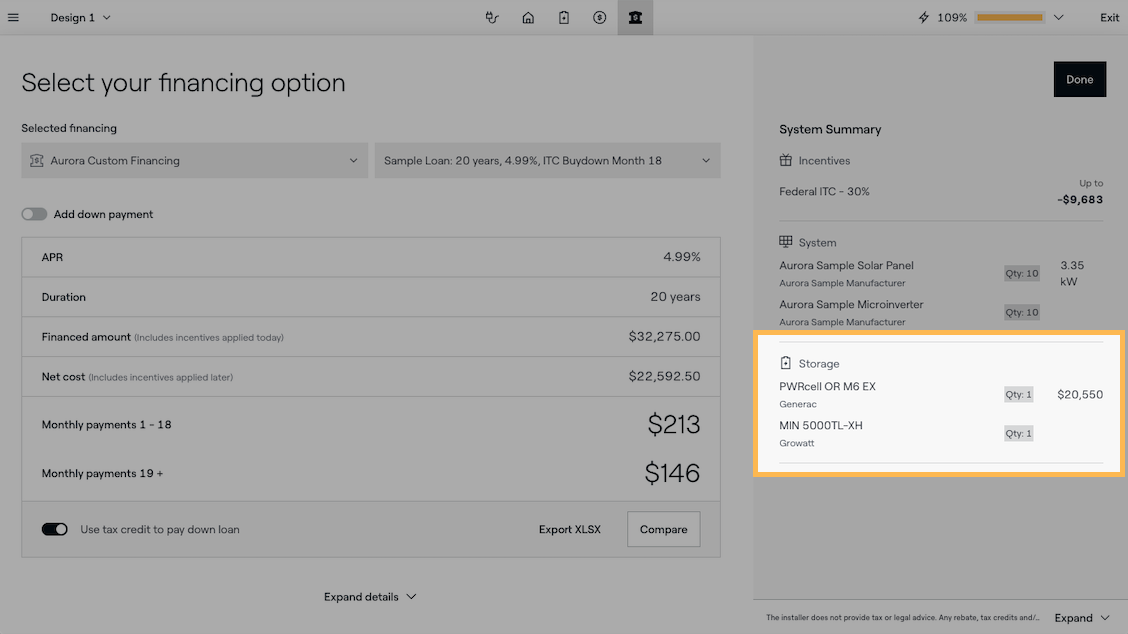Open the battery storage step icon
Image resolution: width=1128 pixels, height=634 pixels.
564,17
